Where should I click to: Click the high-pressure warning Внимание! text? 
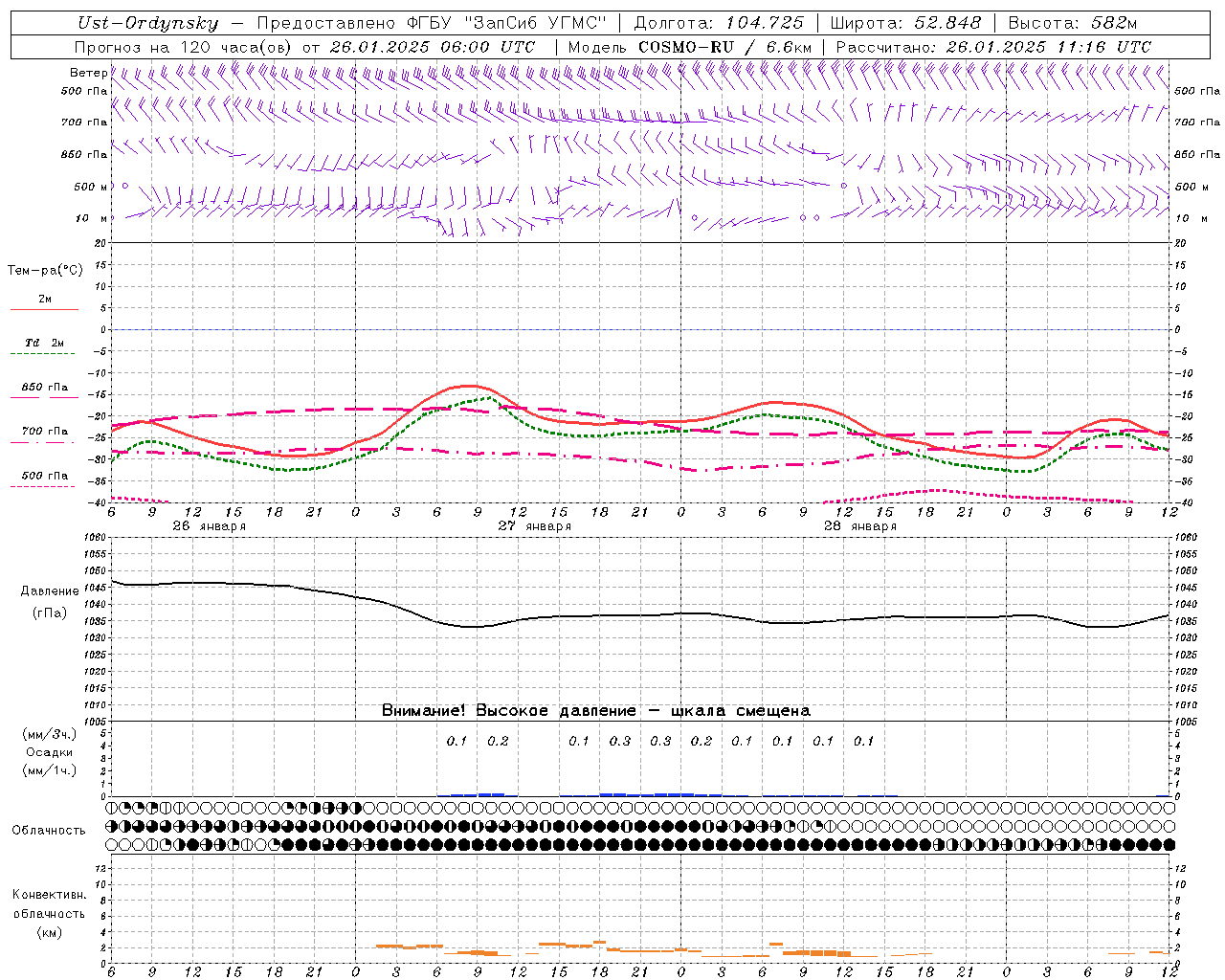coord(596,711)
